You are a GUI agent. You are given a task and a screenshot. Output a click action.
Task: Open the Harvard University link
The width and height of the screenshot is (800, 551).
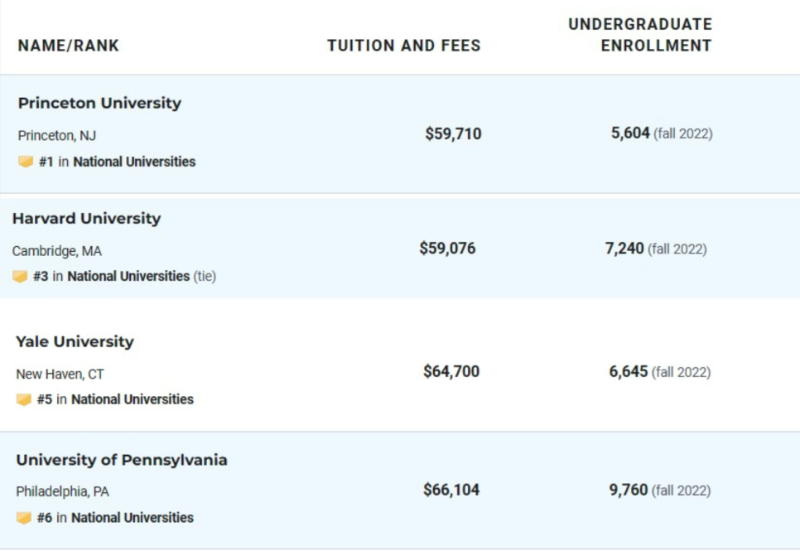click(x=87, y=218)
